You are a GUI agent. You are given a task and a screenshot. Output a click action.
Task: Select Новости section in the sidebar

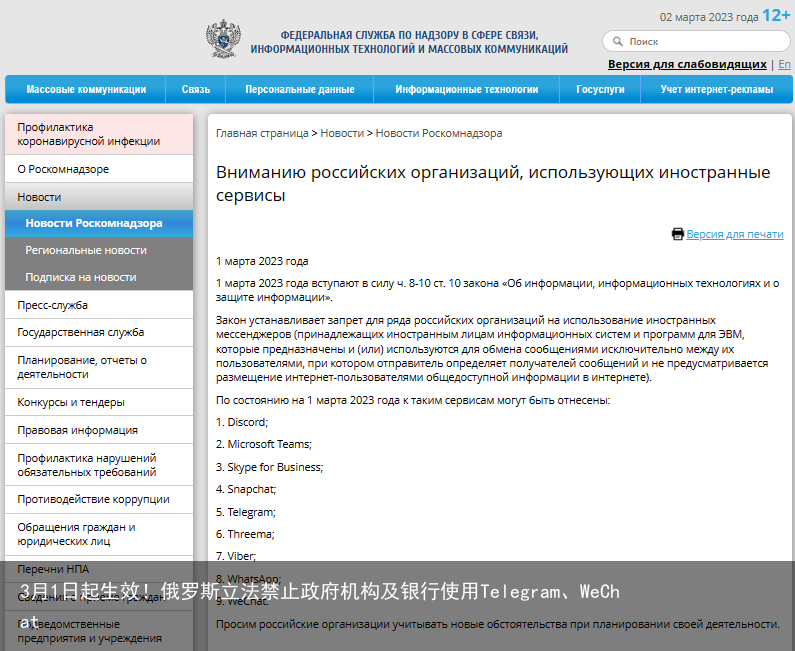click(99, 197)
